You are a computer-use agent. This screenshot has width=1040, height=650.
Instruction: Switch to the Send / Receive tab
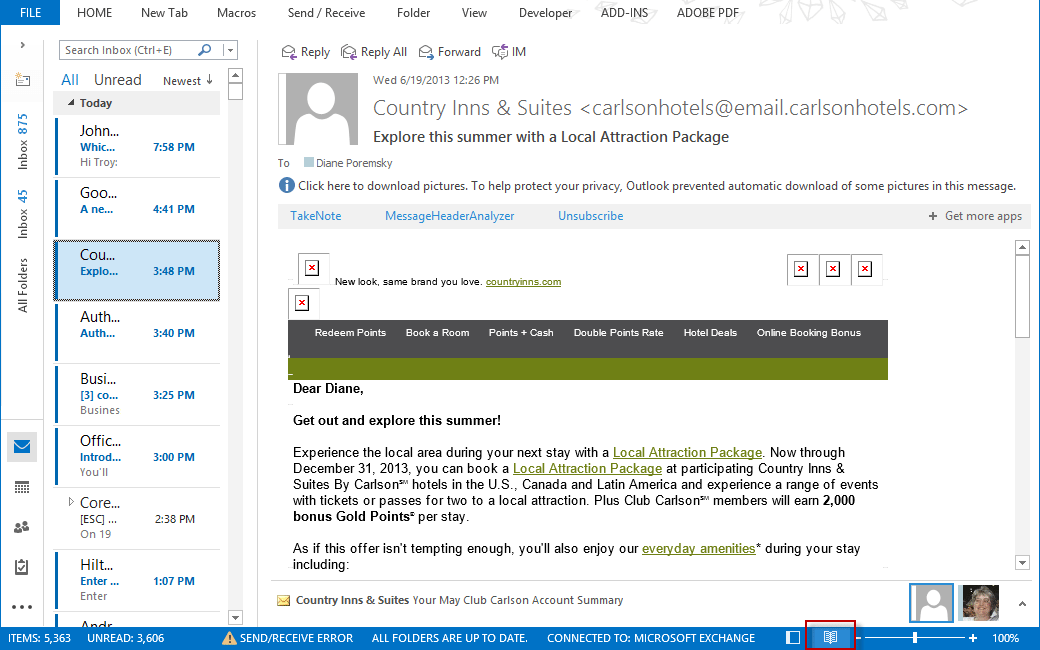326,13
